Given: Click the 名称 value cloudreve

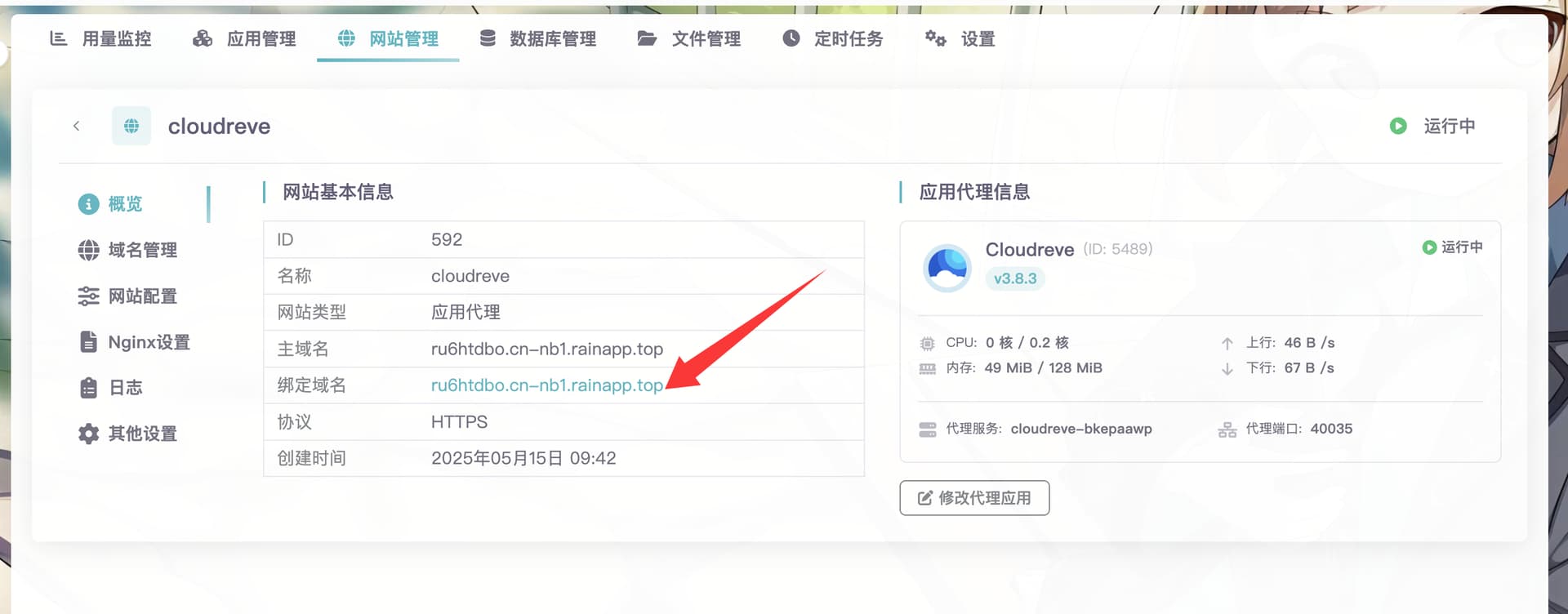Looking at the screenshot, I should click(x=470, y=276).
